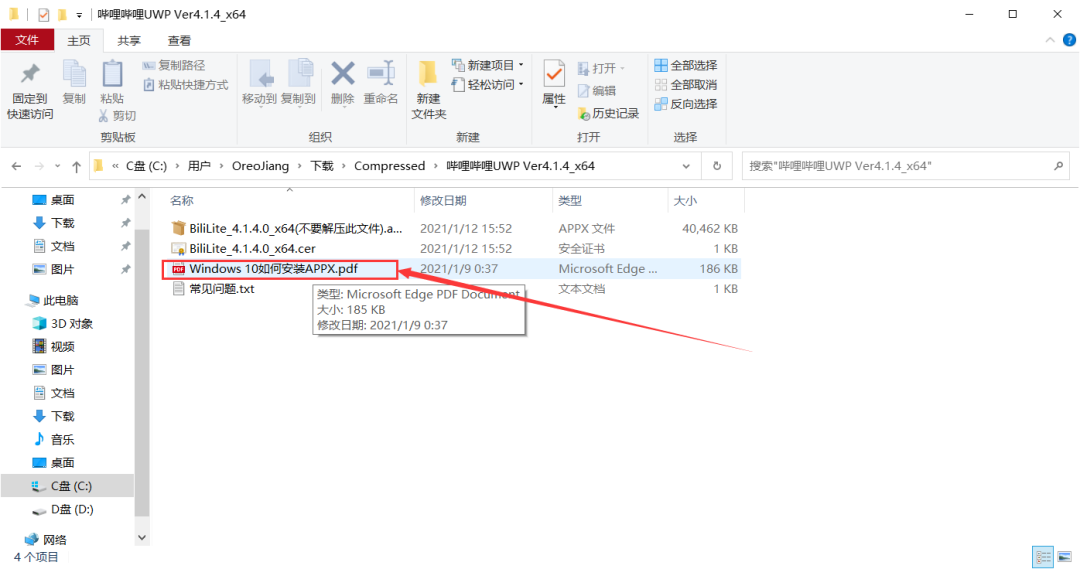Click the 下载 breadcrumb segment
The image size is (1080, 569).
pos(322,166)
